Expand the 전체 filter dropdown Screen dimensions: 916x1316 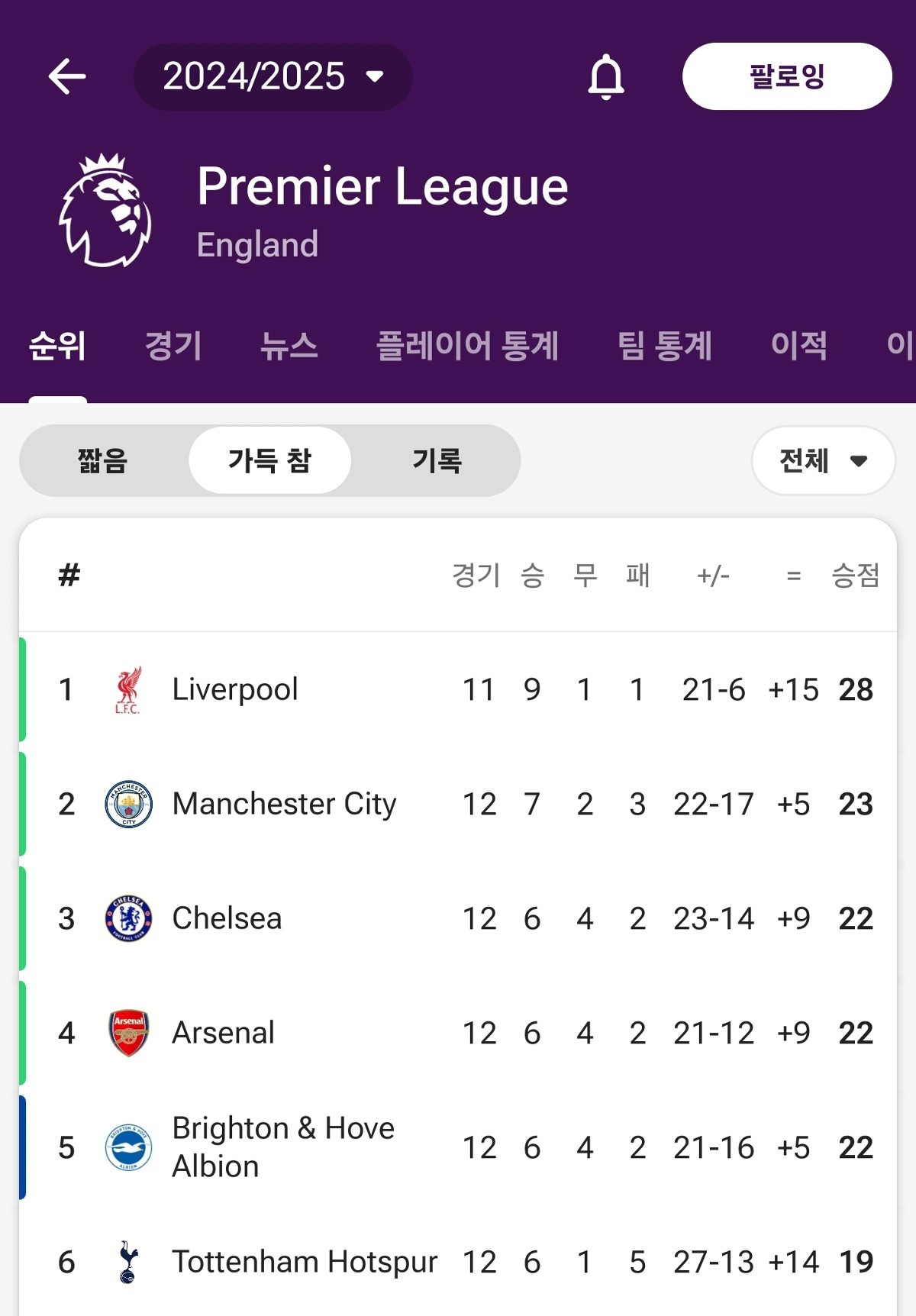coord(823,460)
